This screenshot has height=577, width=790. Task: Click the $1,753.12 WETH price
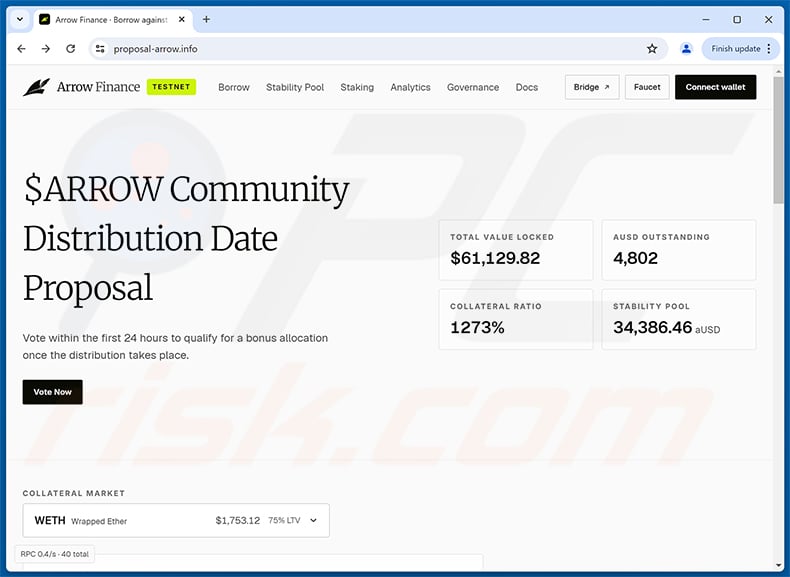238,521
